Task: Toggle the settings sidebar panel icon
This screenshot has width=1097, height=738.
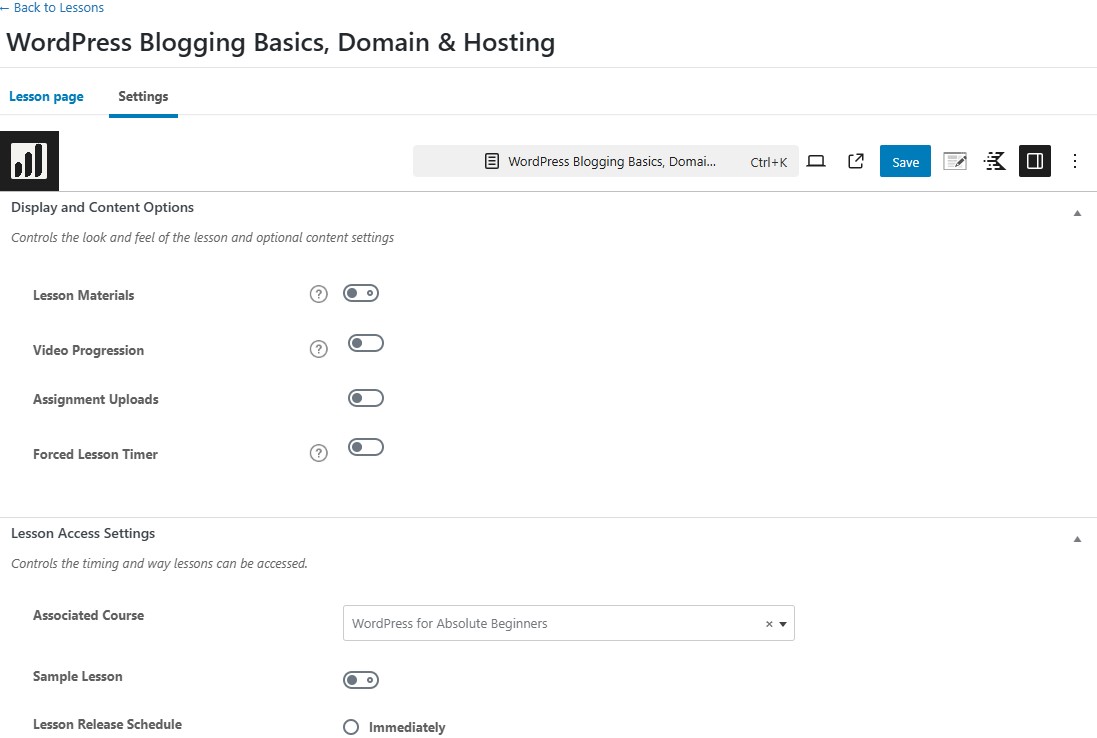Action: [x=1035, y=162]
